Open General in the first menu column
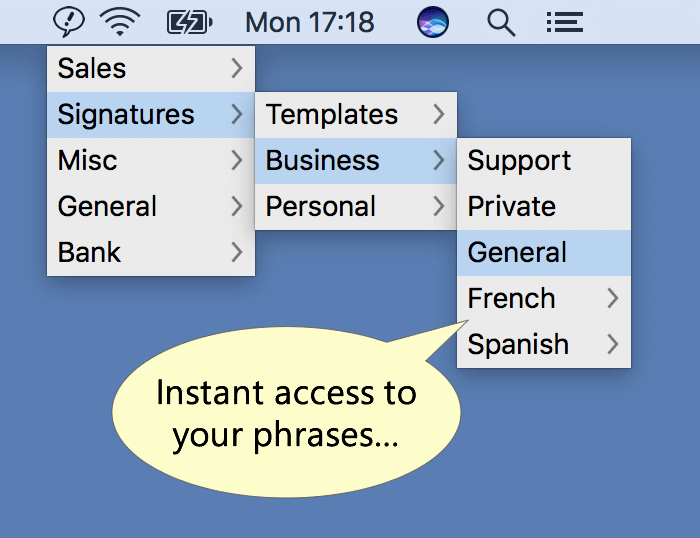Viewport: 700px width, 538px height. [151, 207]
